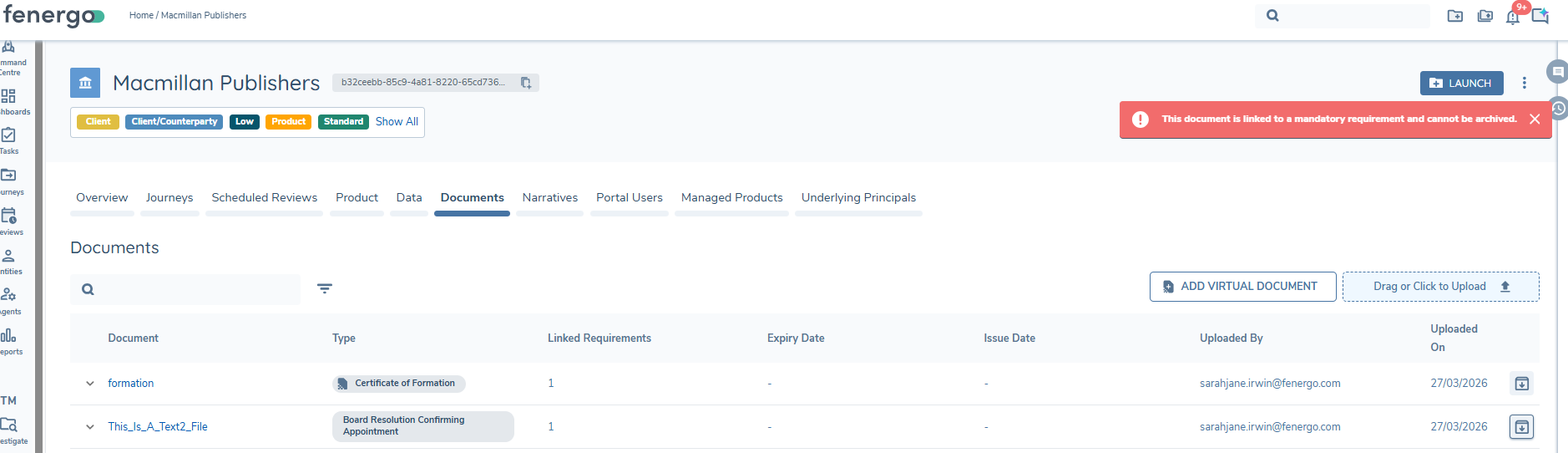Click the global search field in header
The image size is (1568, 453).
1343,16
